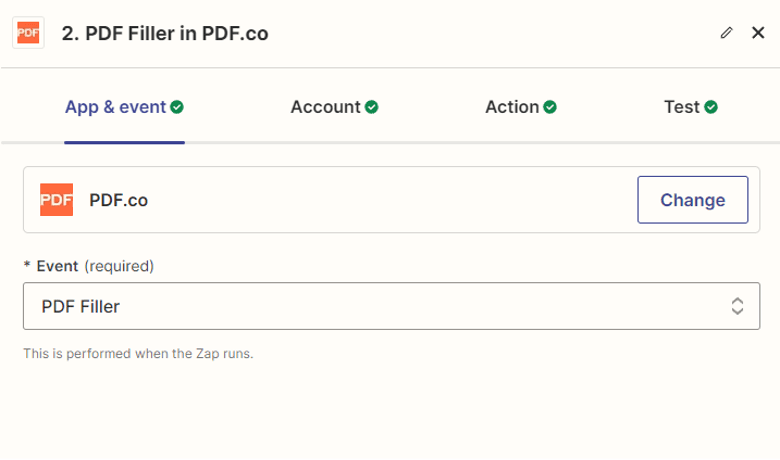Switch to the App & event tab
Screen dimensions: 780x460
click(115, 107)
